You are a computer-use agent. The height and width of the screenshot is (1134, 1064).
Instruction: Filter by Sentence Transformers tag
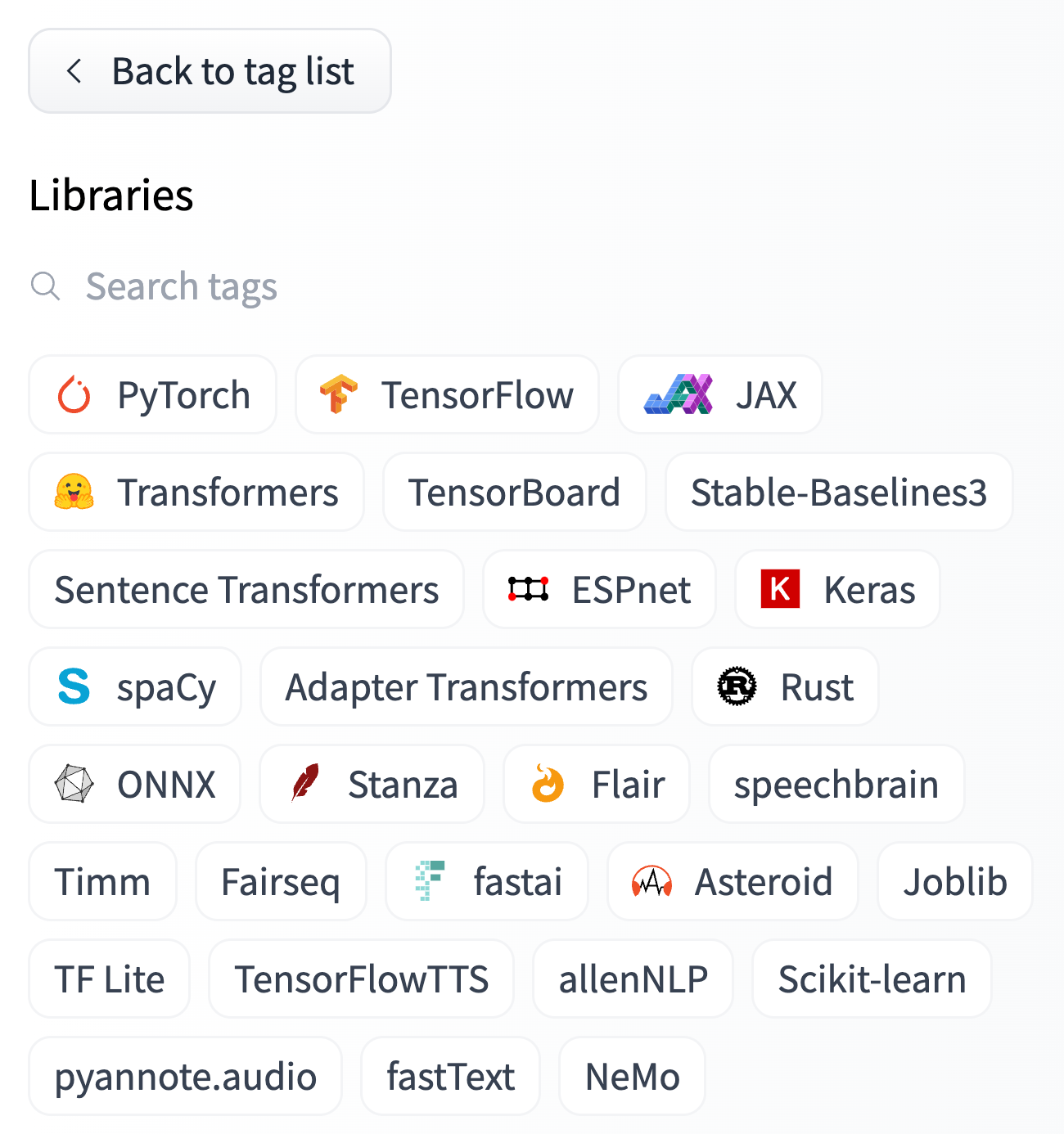coord(246,589)
